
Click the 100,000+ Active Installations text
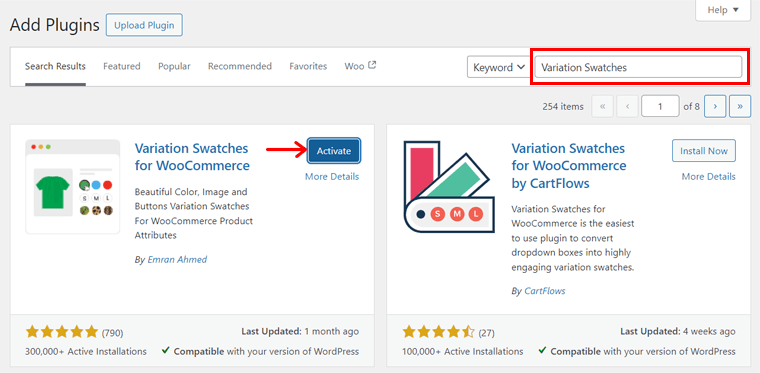tap(463, 351)
